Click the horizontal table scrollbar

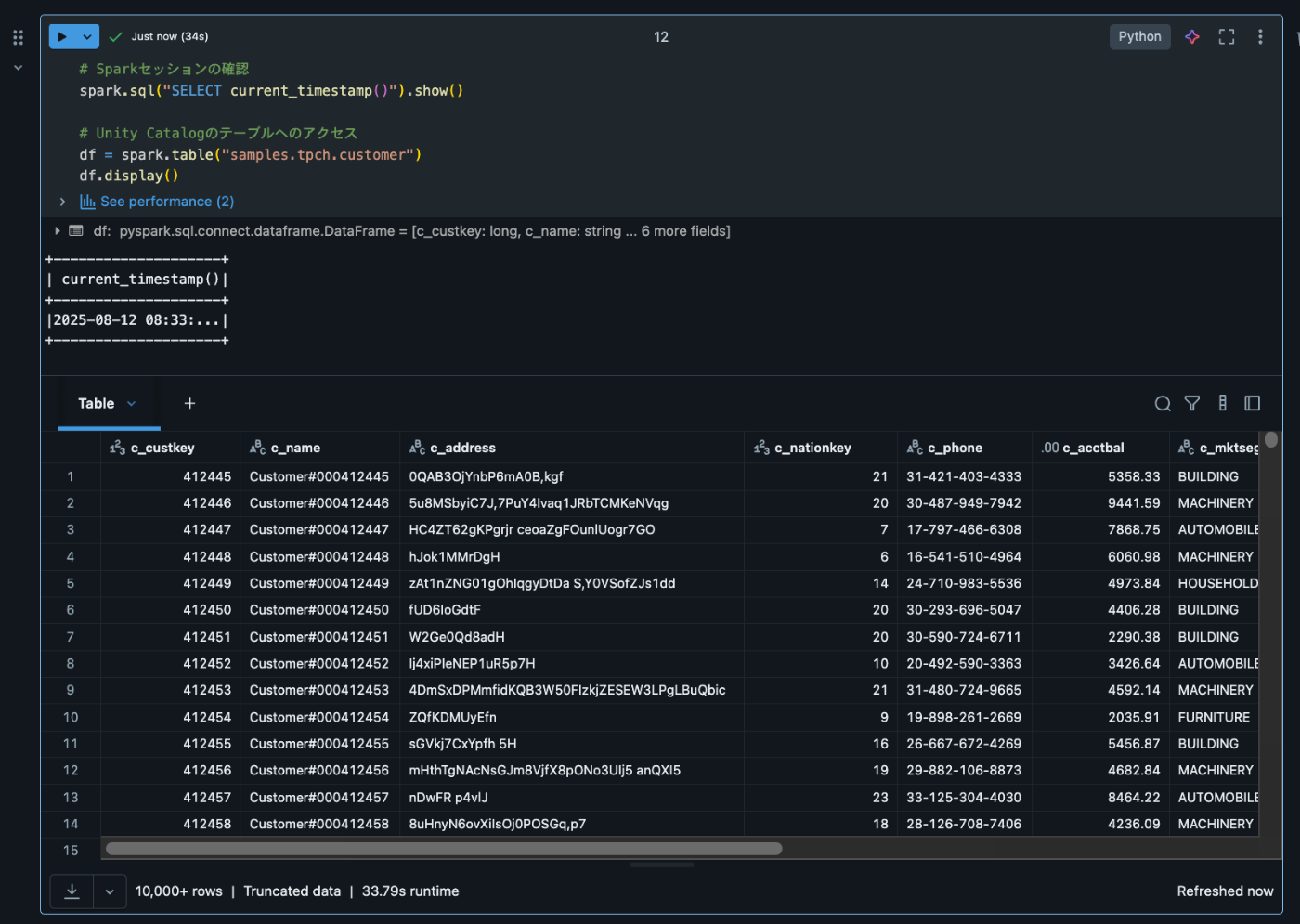click(x=444, y=849)
